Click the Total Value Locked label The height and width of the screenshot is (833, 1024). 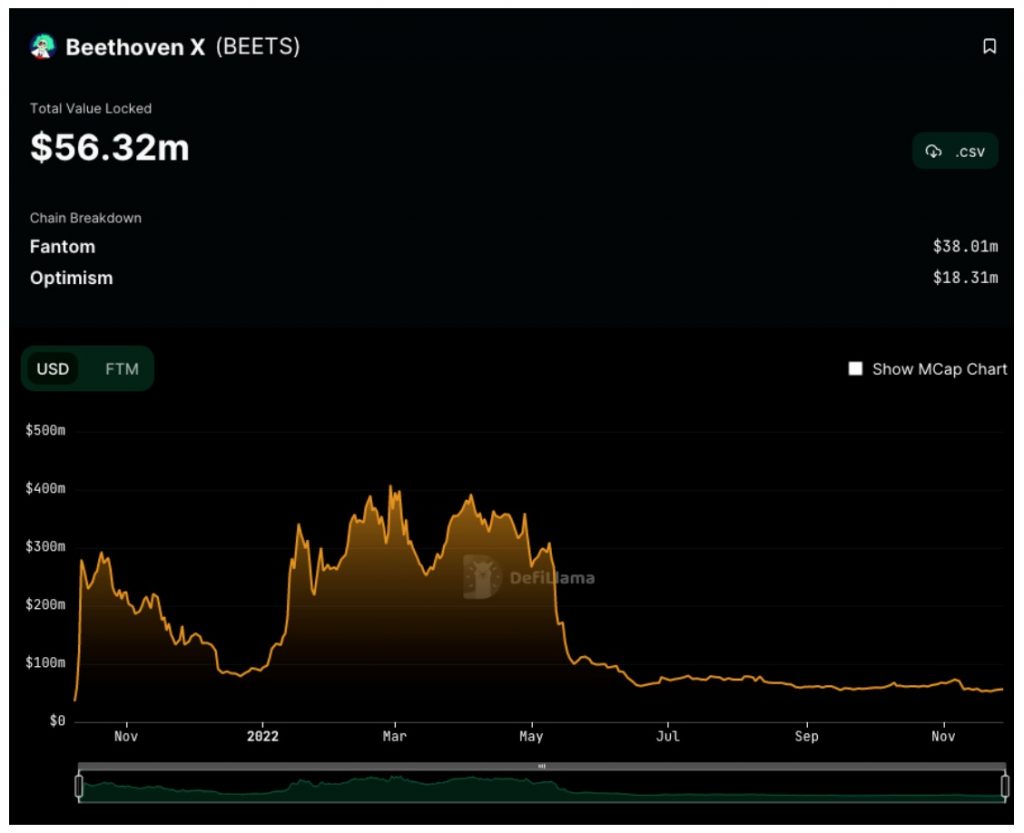pos(91,108)
